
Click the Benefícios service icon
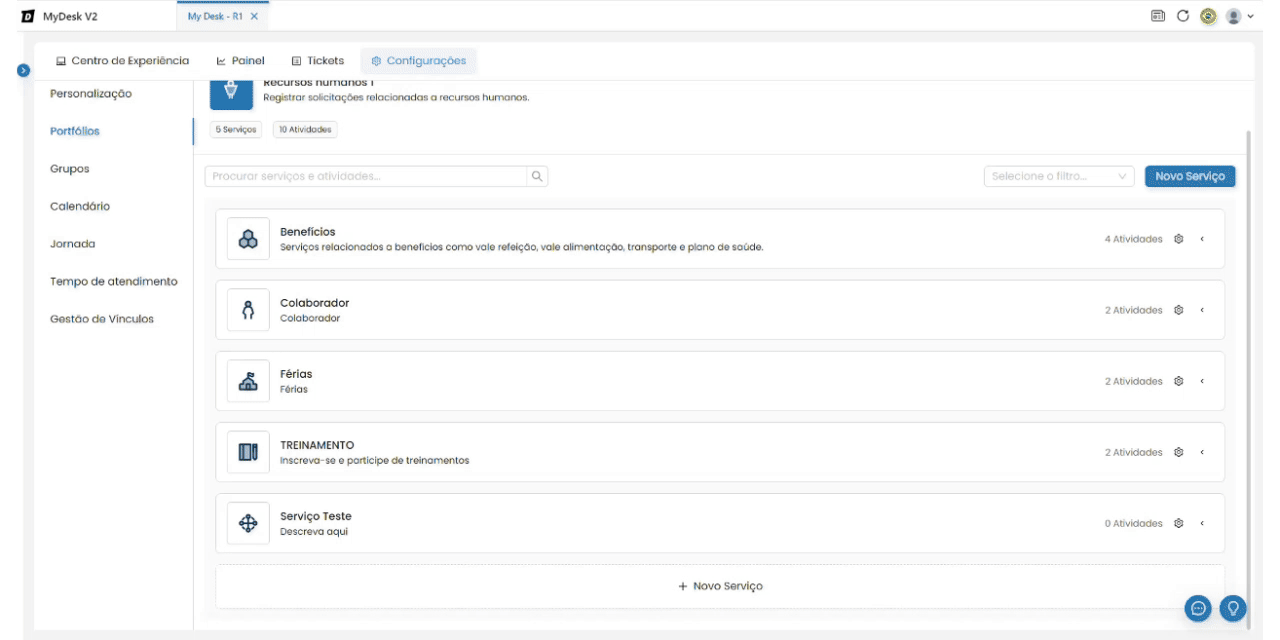coord(248,239)
